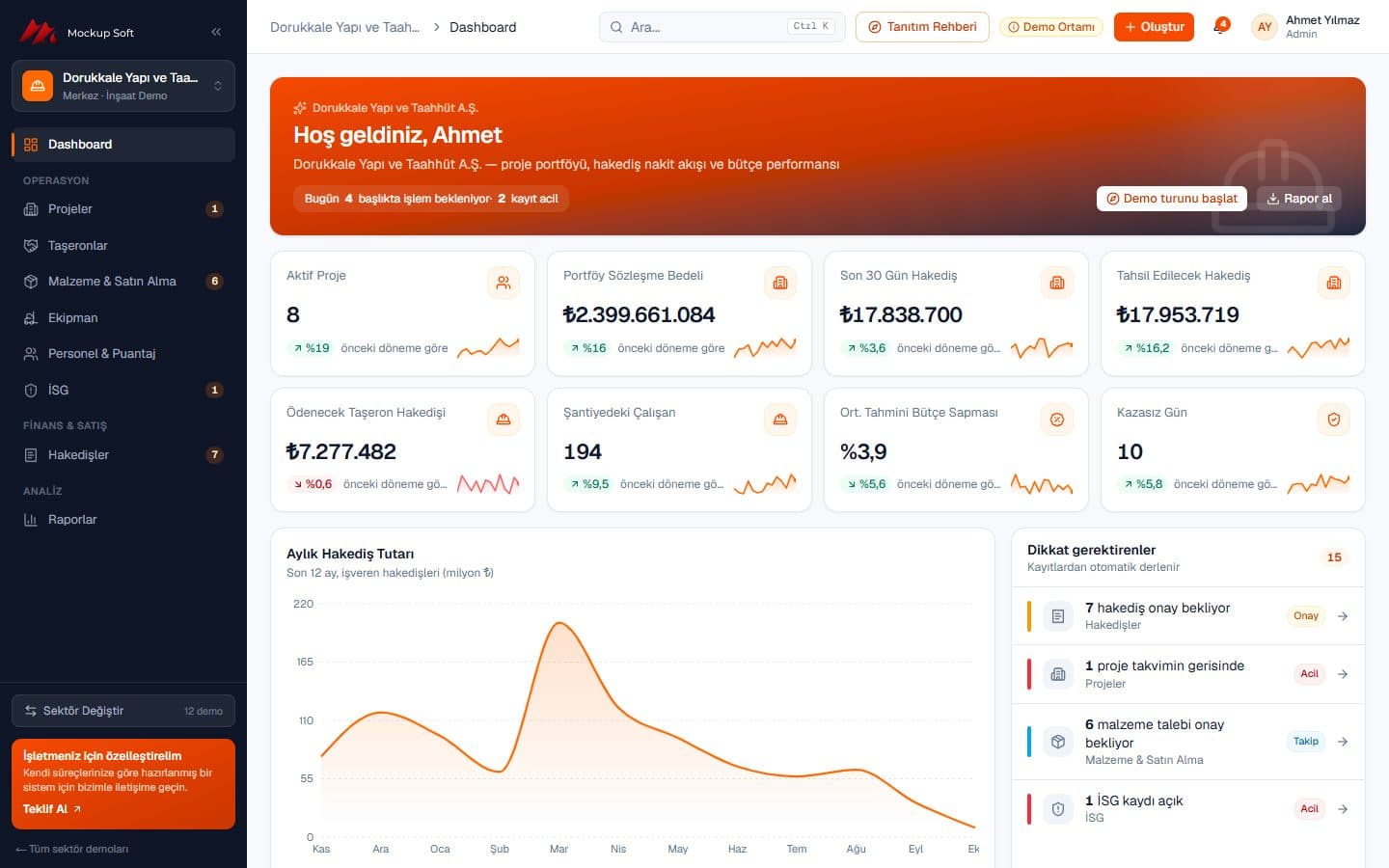This screenshot has width=1389, height=868.
Task: Open arrow for 6 malzeme talebi row
Action: coord(1343,742)
